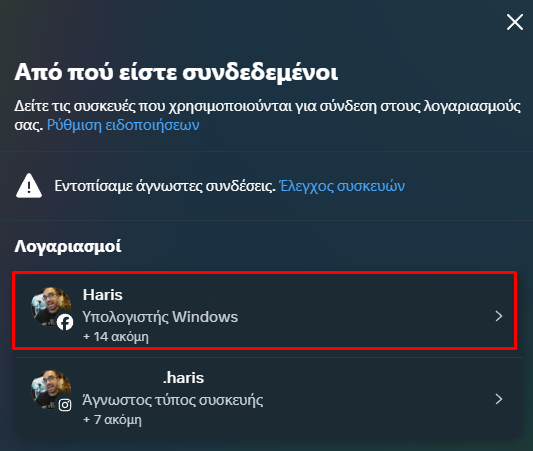
Task: Click the Από πού είστε συνδεδεμένοι title
Action: click(x=176, y=72)
